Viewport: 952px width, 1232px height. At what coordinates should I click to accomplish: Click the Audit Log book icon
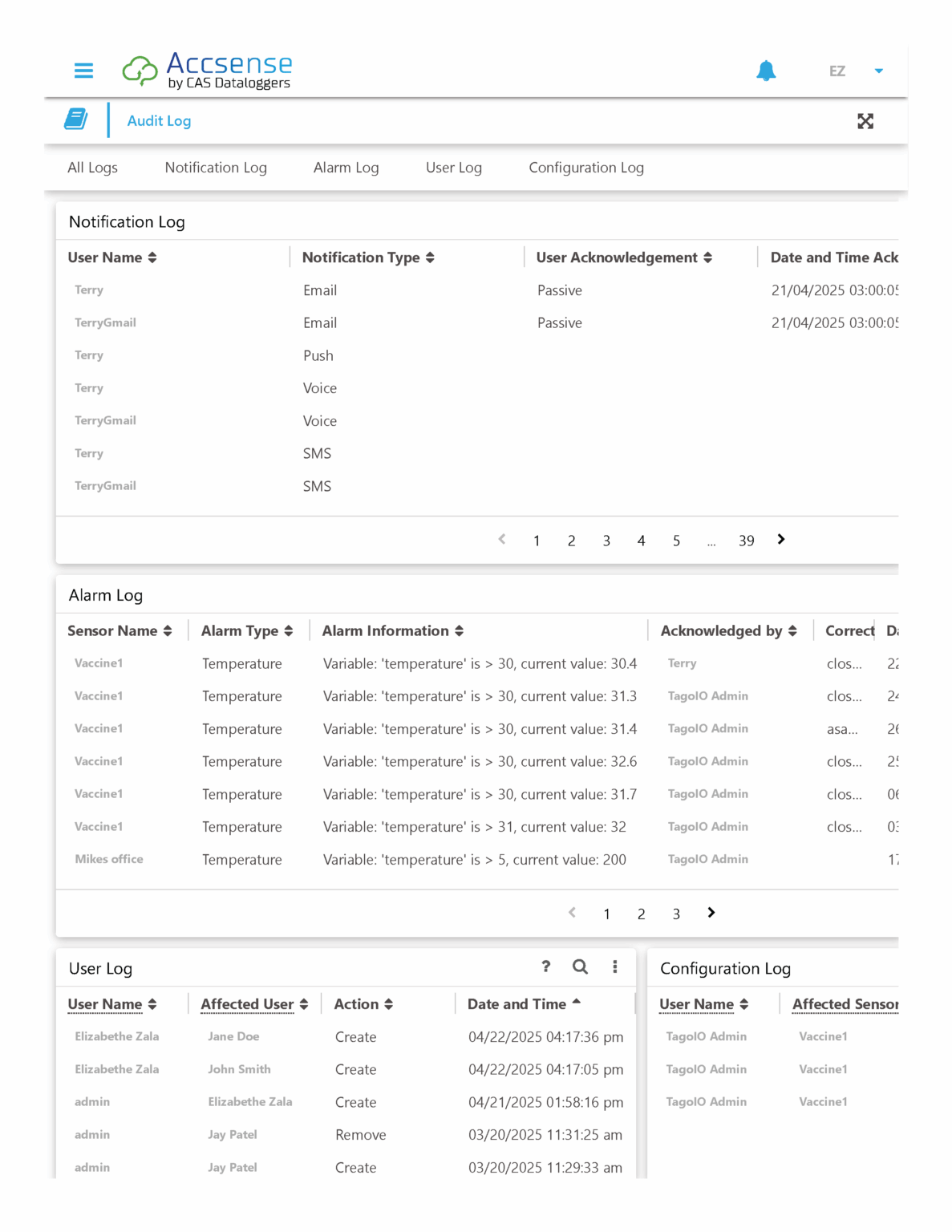tap(76, 120)
